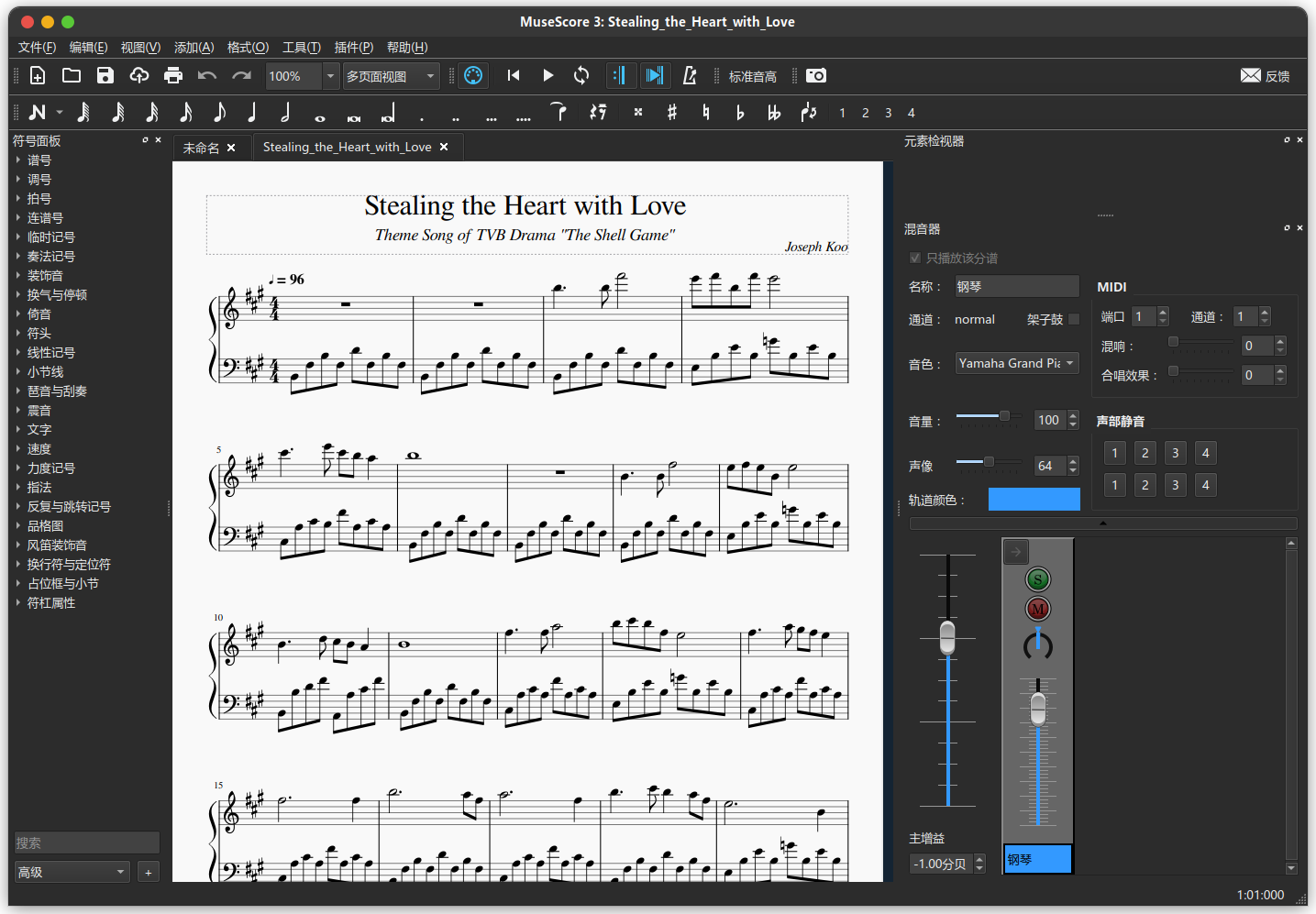Expand the 力度记号 palette
This screenshot has height=914, width=1316.
(50, 468)
